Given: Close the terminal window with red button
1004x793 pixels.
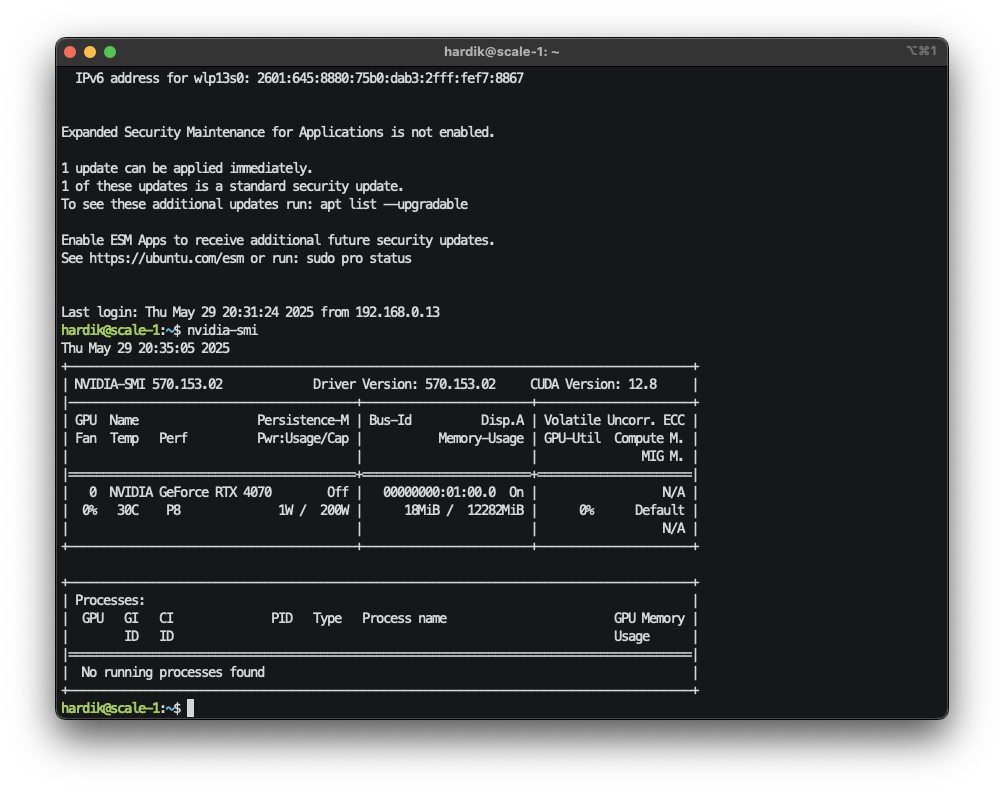Looking at the screenshot, I should coord(70,52).
